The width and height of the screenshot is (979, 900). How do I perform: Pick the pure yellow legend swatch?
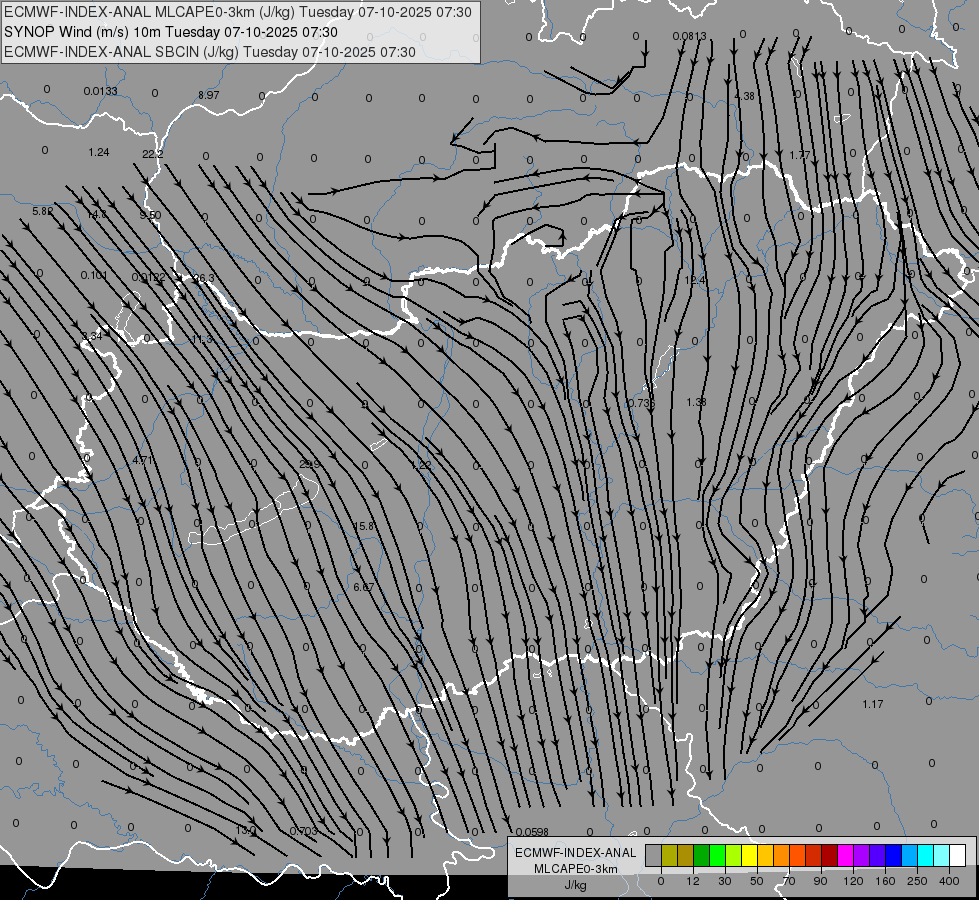click(750, 855)
